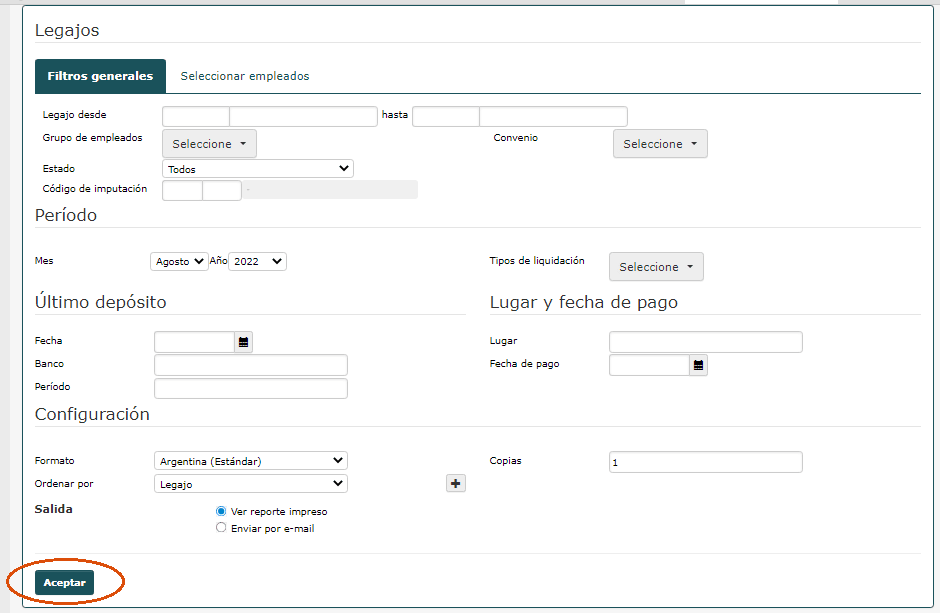
Task: Focus the Banco text field
Action: point(251,365)
